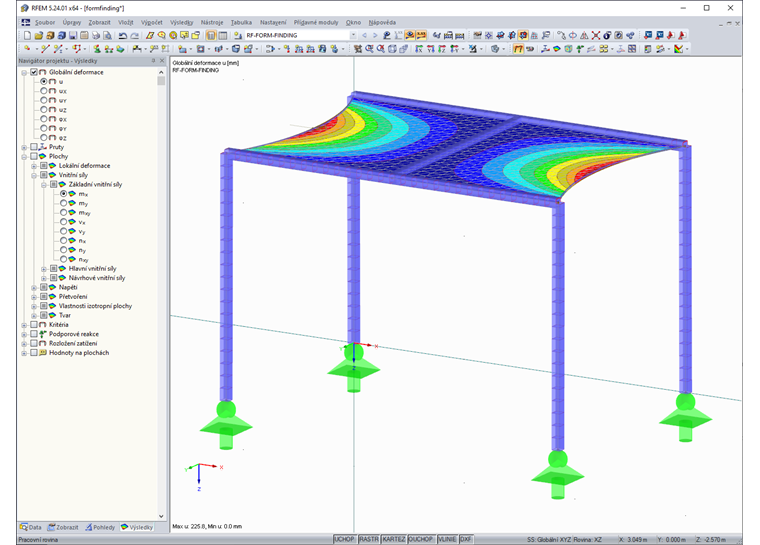
Task: Click the view in X direction icon
Action: [x=419, y=48]
